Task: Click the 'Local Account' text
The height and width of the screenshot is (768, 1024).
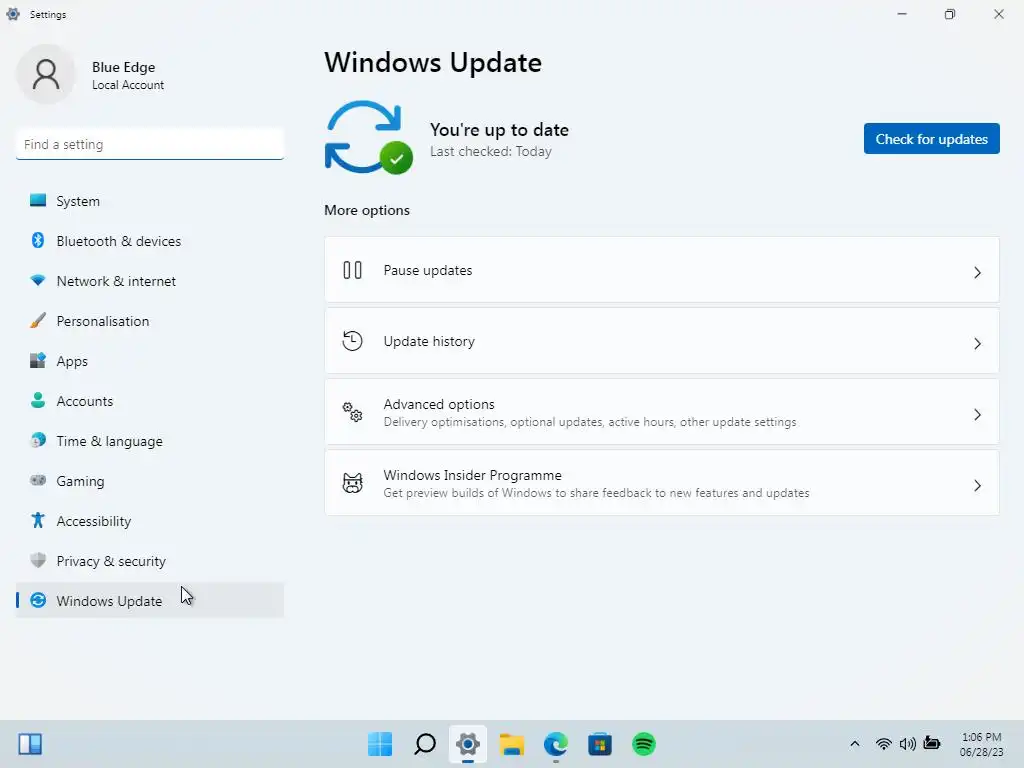Action: 128,84
